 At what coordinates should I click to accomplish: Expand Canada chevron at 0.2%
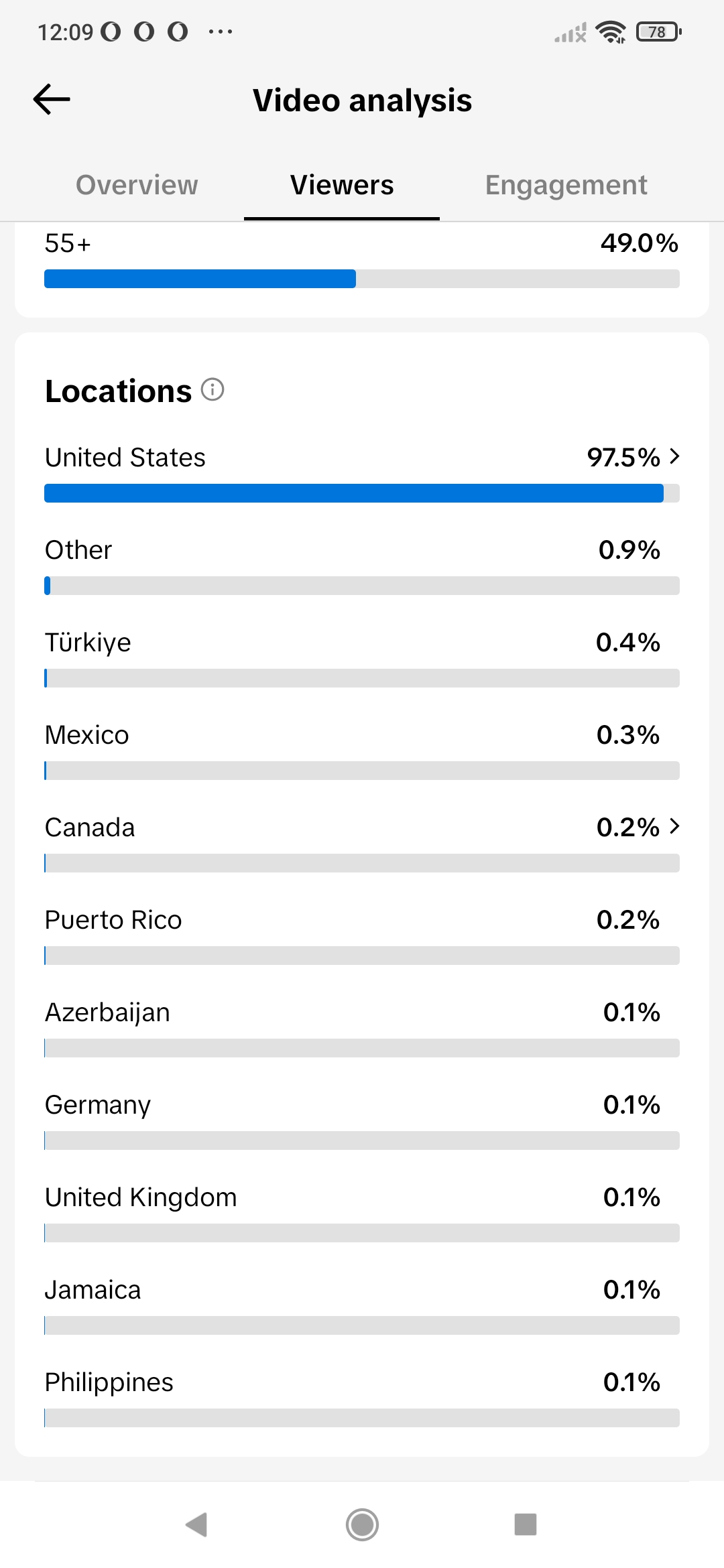(674, 826)
